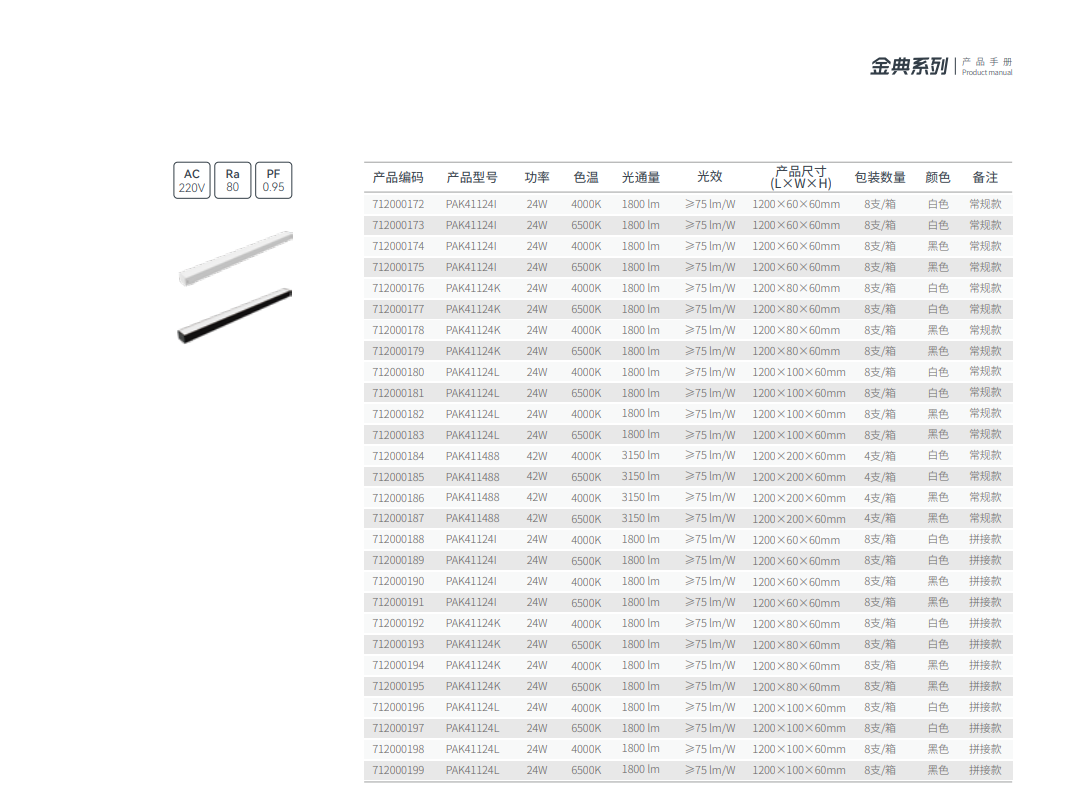The height and width of the screenshot is (802, 1091).
Task: Select product code 712000172 in first row
Action: (398, 204)
